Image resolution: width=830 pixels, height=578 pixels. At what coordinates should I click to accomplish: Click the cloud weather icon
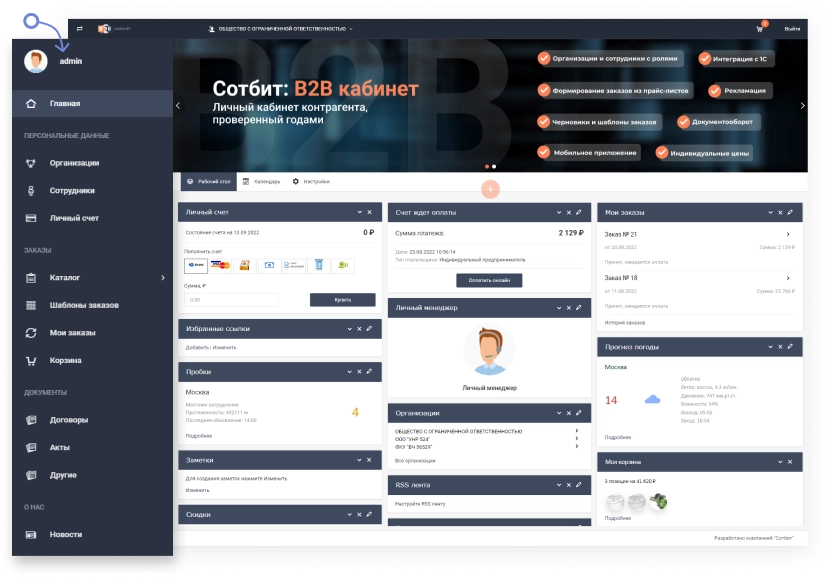[652, 400]
